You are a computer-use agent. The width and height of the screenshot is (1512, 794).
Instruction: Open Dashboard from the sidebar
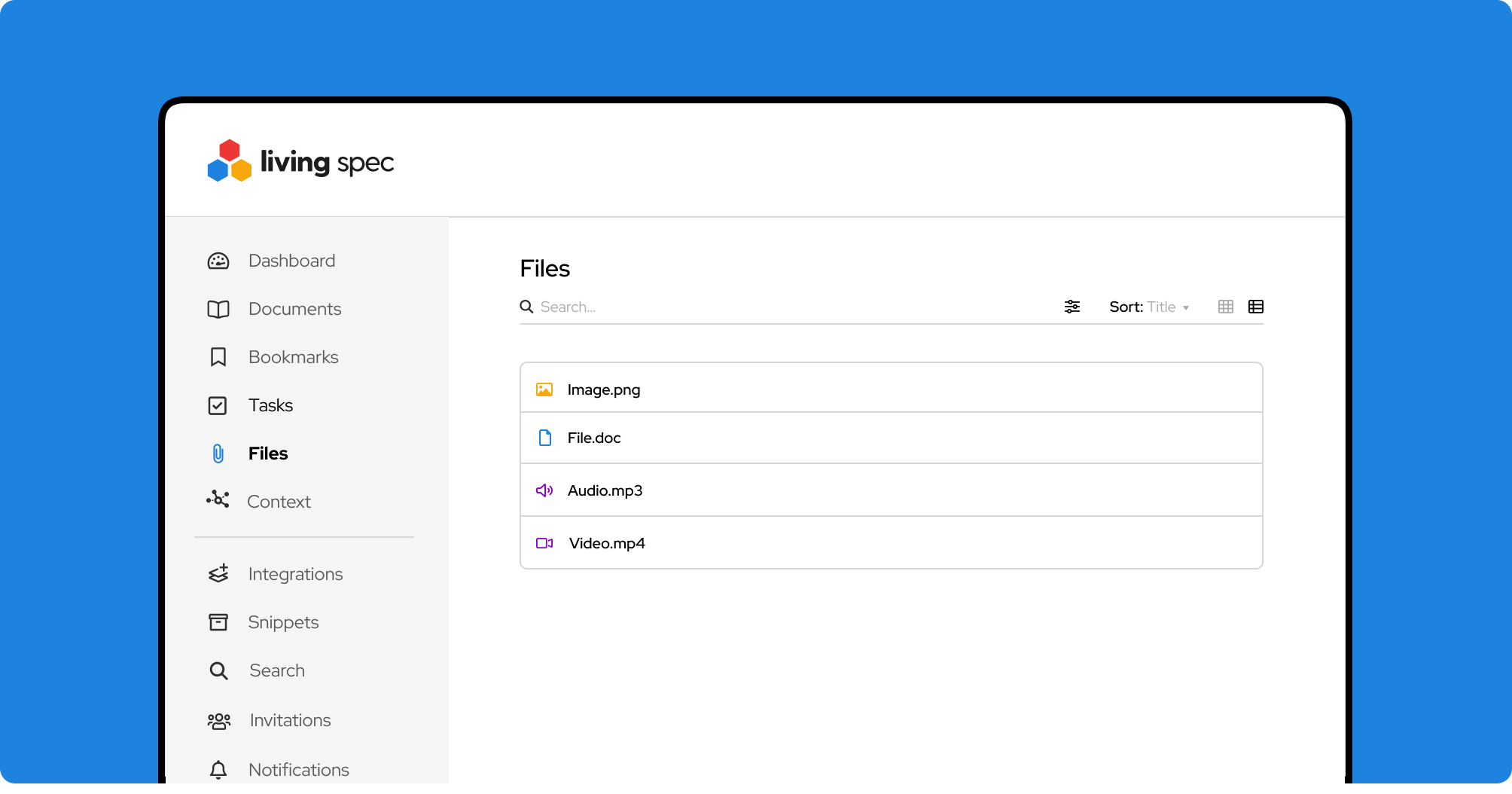[x=291, y=261]
